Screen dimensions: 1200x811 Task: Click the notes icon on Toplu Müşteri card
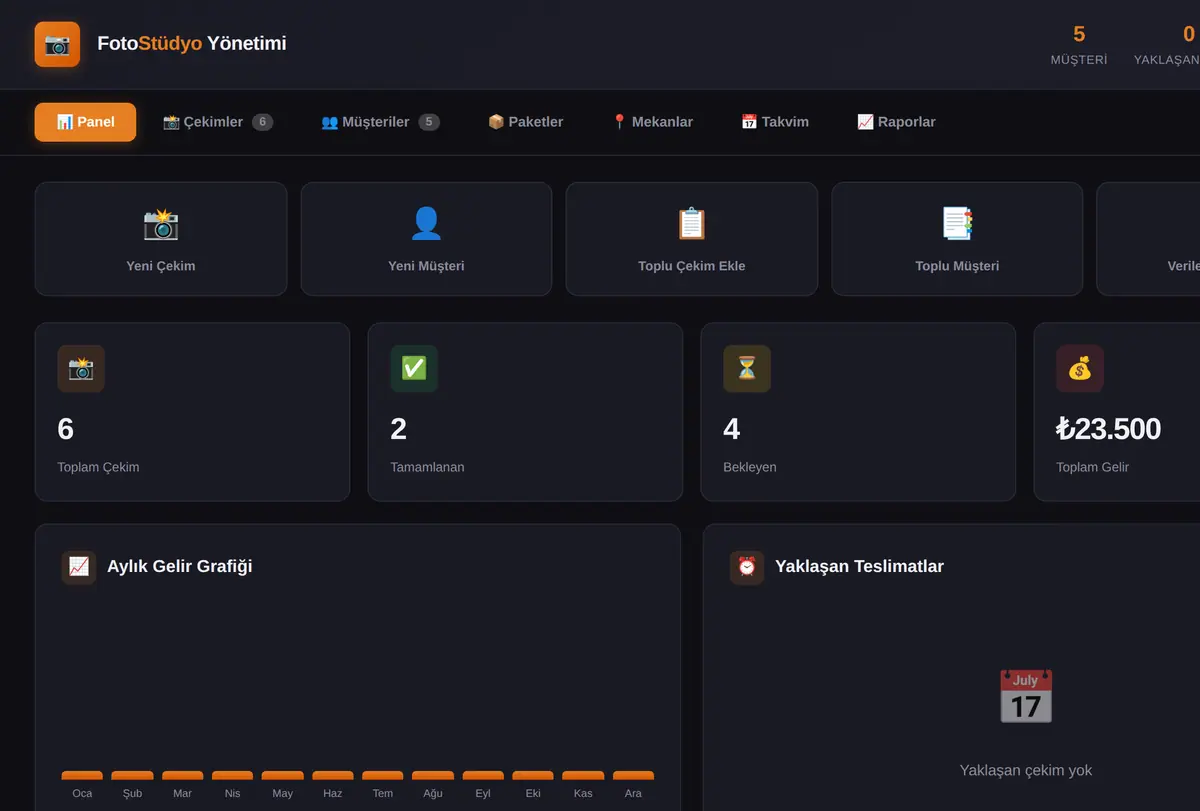957,223
